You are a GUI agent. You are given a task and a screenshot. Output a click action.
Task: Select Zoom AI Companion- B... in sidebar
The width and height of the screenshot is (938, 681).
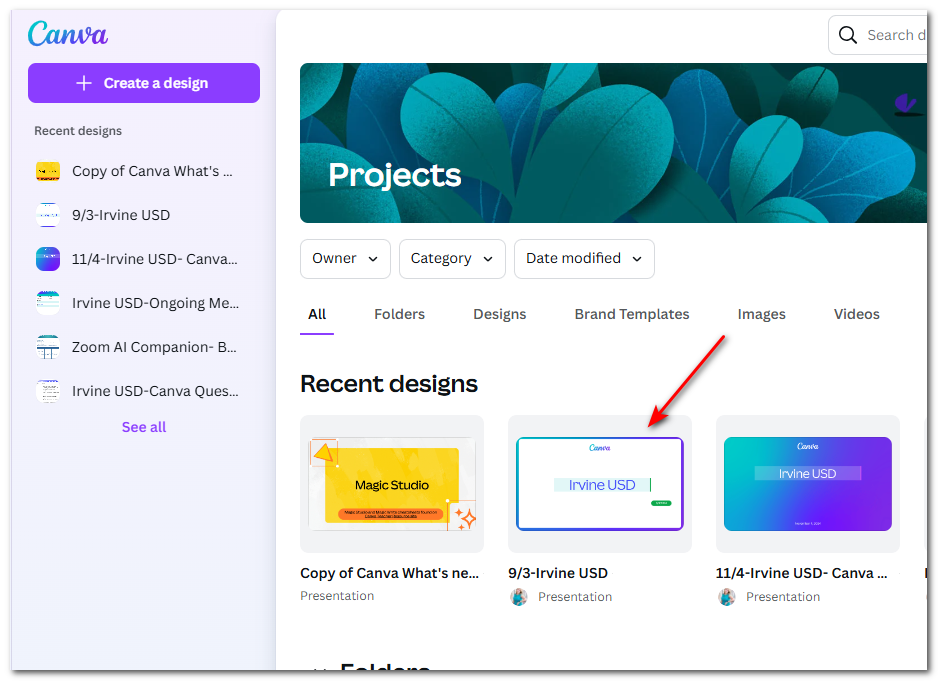(x=154, y=347)
